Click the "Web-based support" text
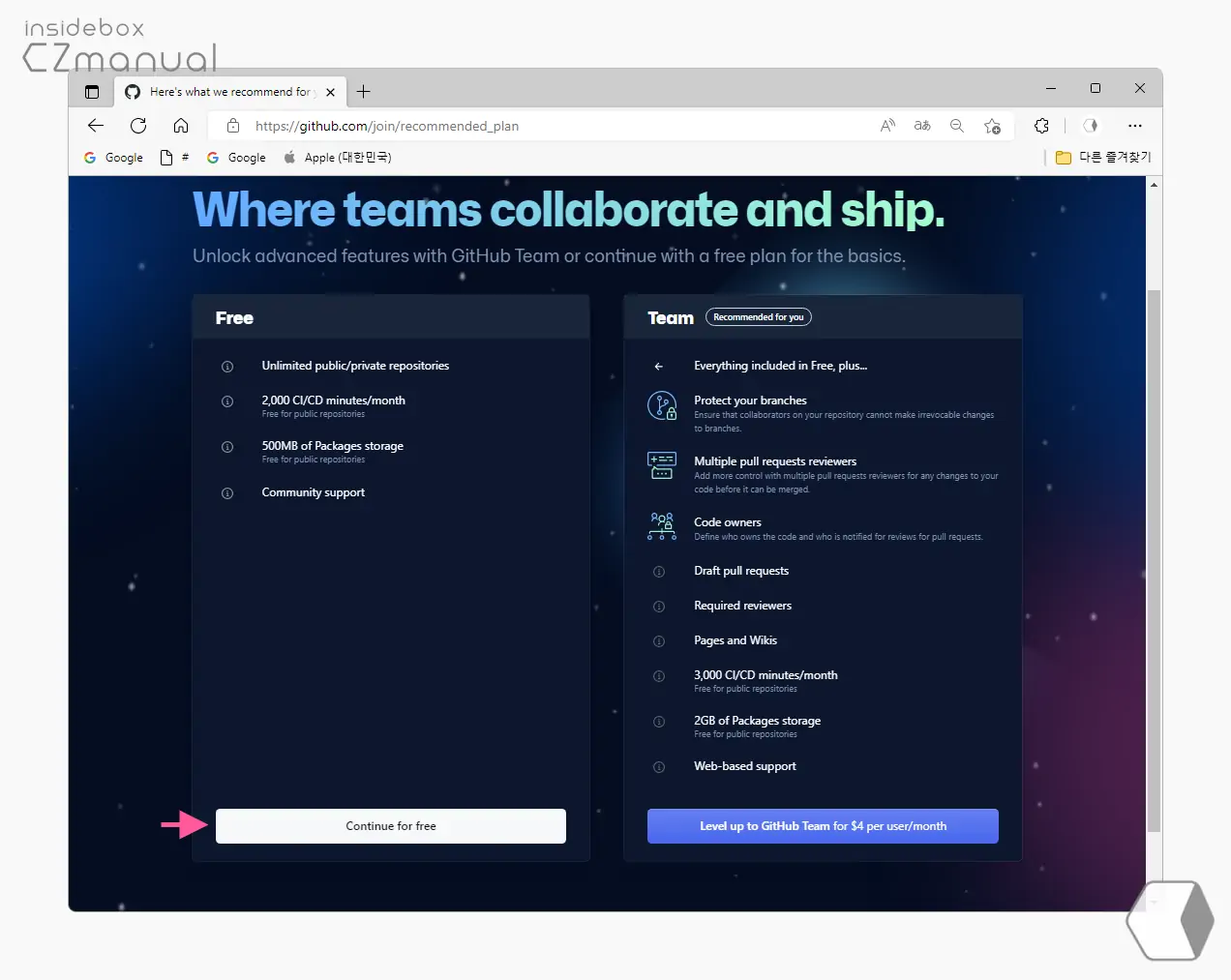This screenshot has height=980, width=1231. click(745, 766)
